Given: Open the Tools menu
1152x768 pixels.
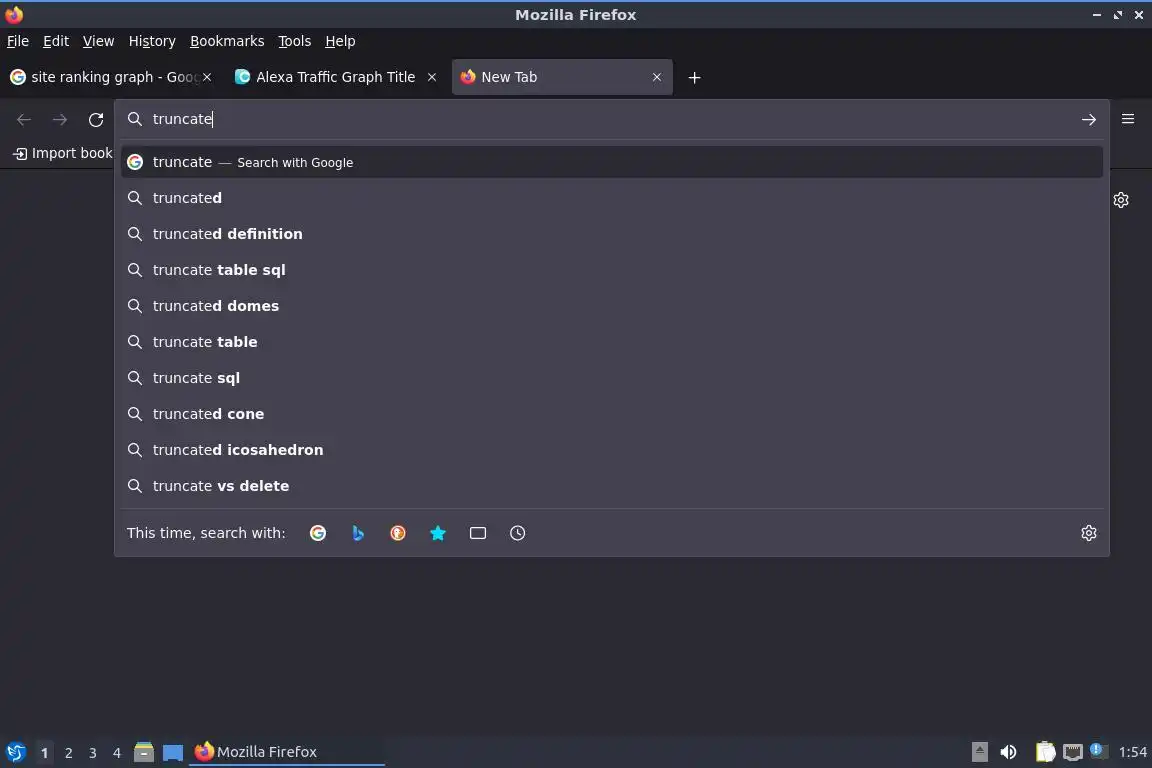Looking at the screenshot, I should [295, 41].
